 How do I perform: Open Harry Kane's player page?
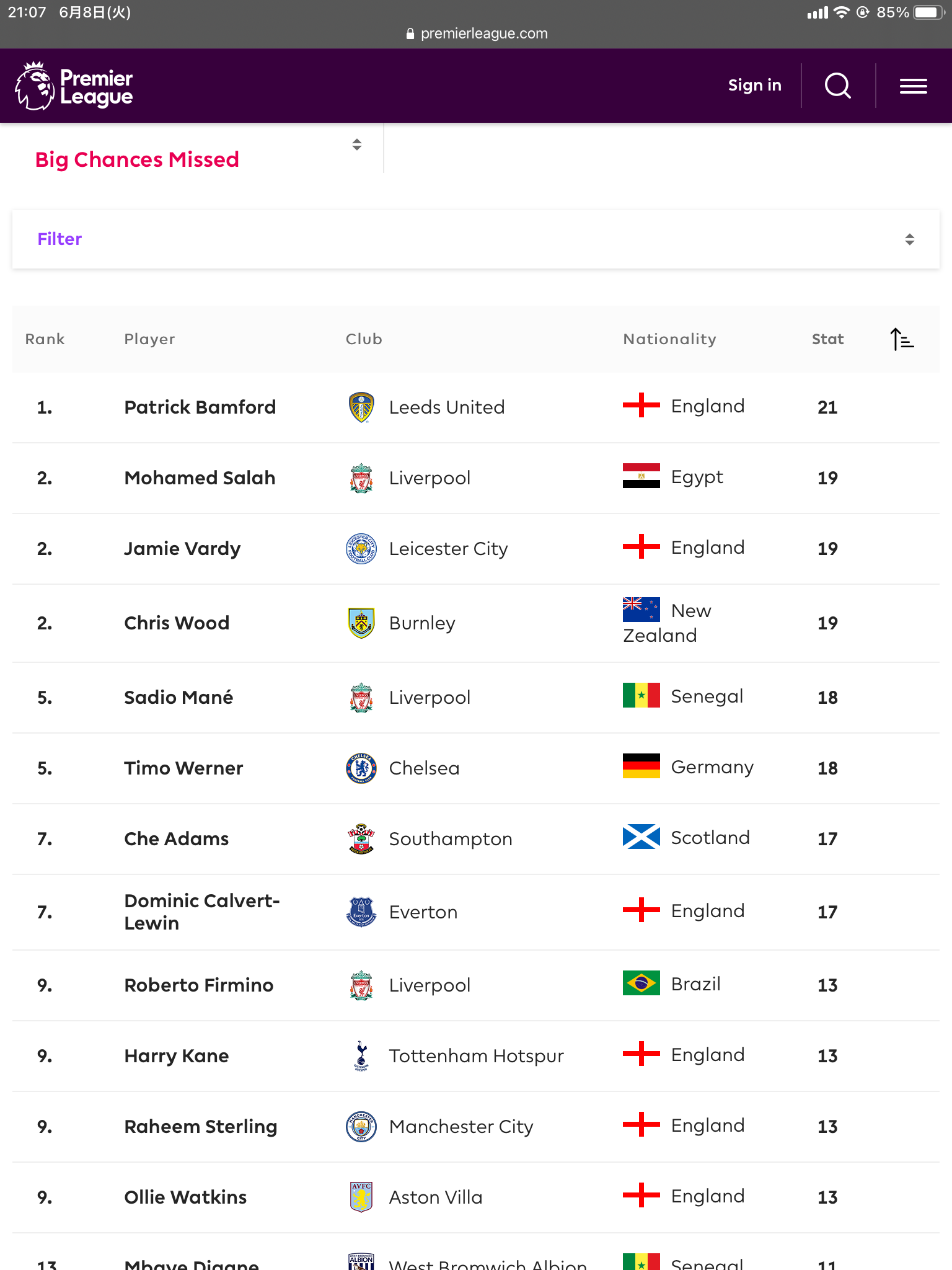pyautogui.click(x=177, y=1056)
